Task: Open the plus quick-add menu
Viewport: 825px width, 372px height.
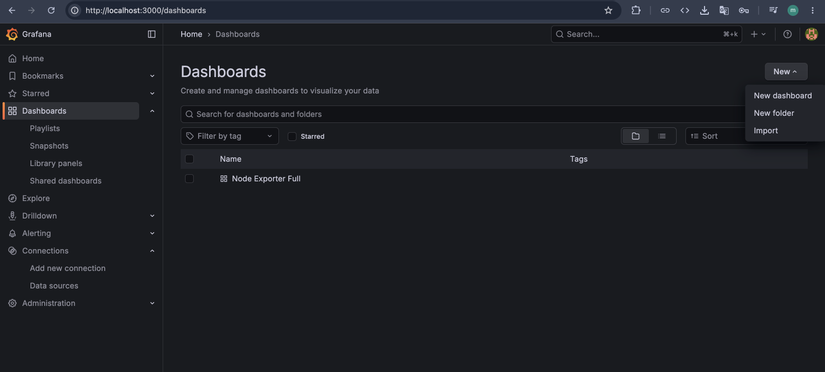Action: [x=758, y=34]
